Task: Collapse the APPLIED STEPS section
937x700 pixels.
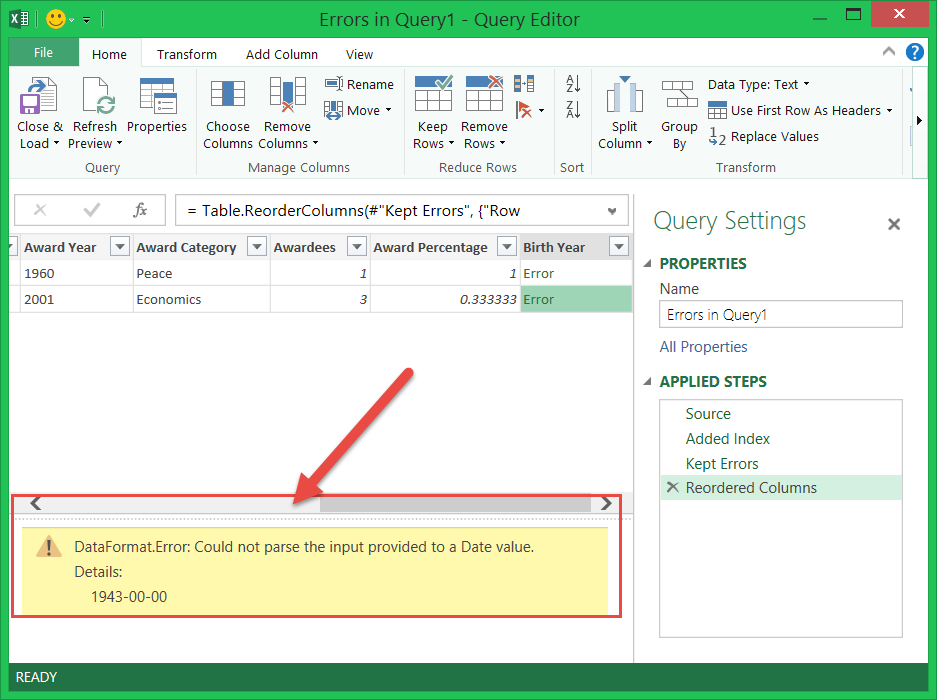Action: tap(646, 382)
